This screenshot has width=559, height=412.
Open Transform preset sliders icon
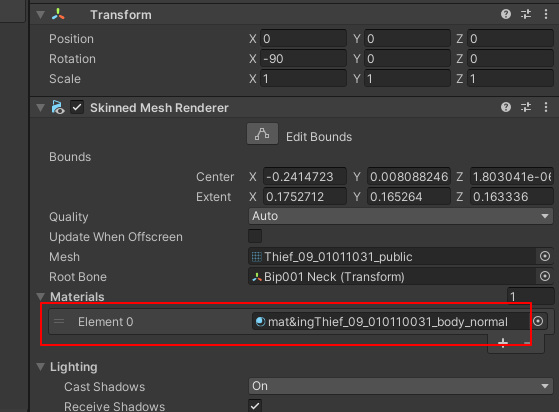pos(526,14)
